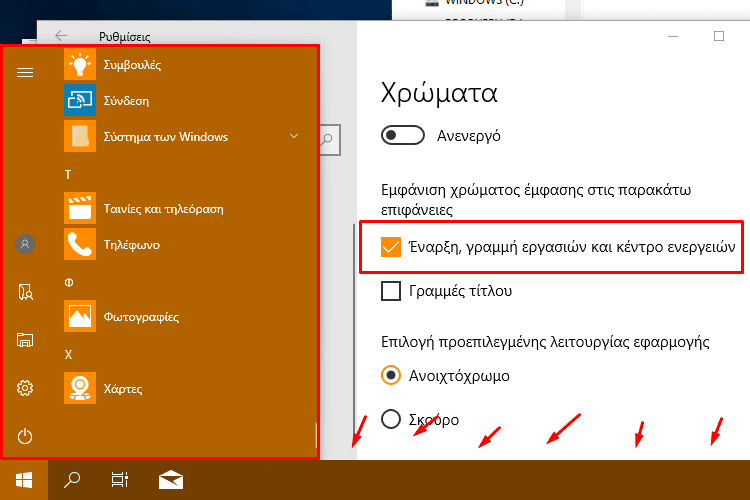
Task: Click the Ταινίες και τηλεόραση label
Action: pos(164,209)
